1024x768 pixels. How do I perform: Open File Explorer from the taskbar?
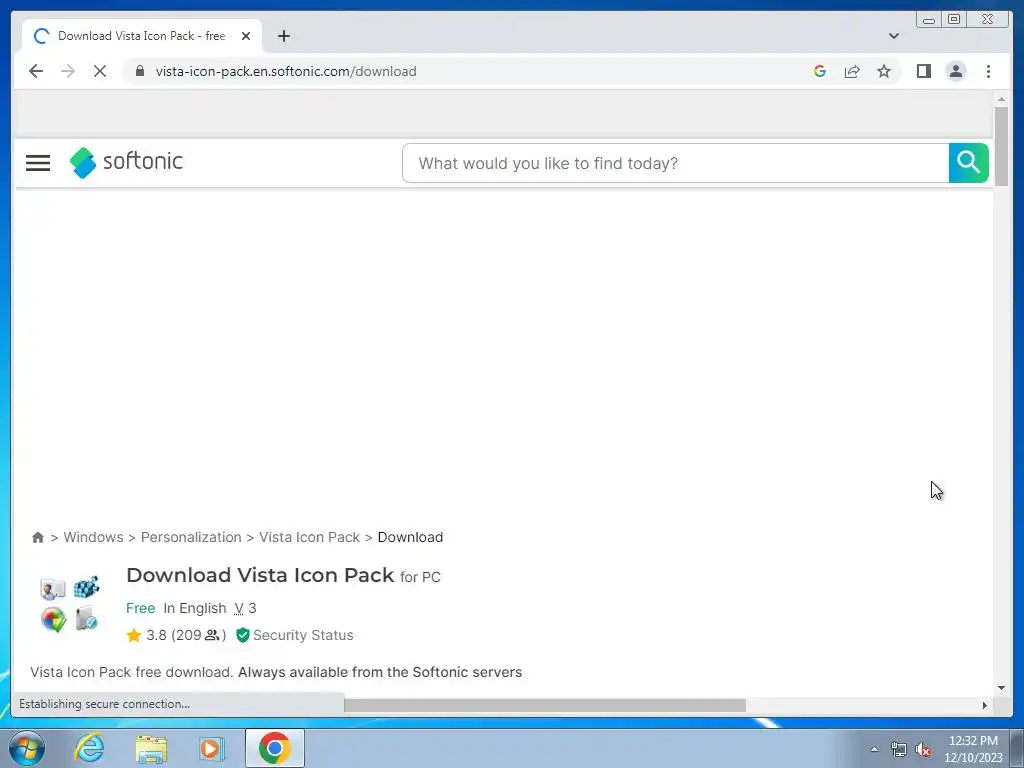pyautogui.click(x=151, y=748)
